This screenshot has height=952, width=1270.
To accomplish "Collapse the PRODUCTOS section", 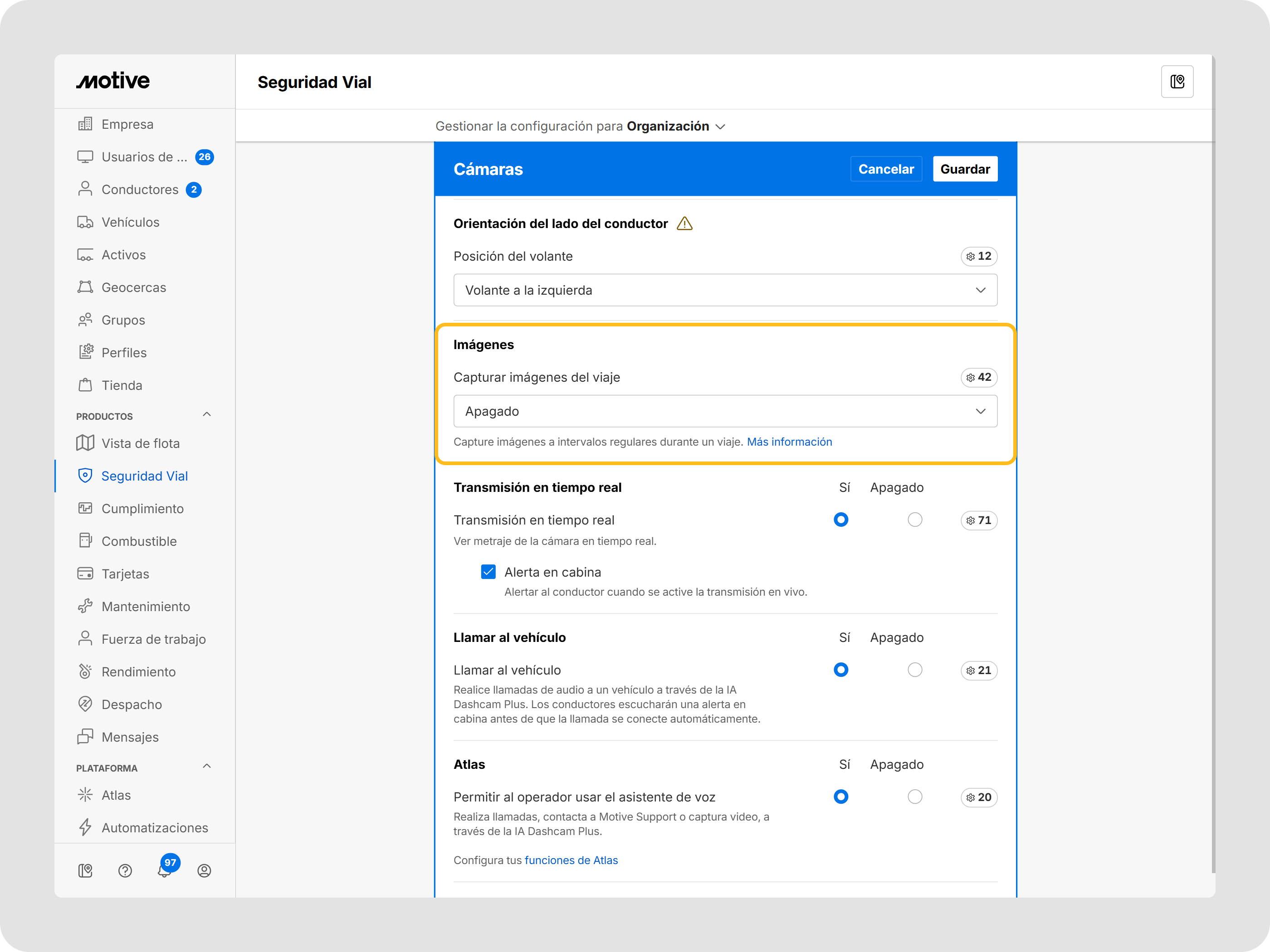I will pyautogui.click(x=207, y=414).
